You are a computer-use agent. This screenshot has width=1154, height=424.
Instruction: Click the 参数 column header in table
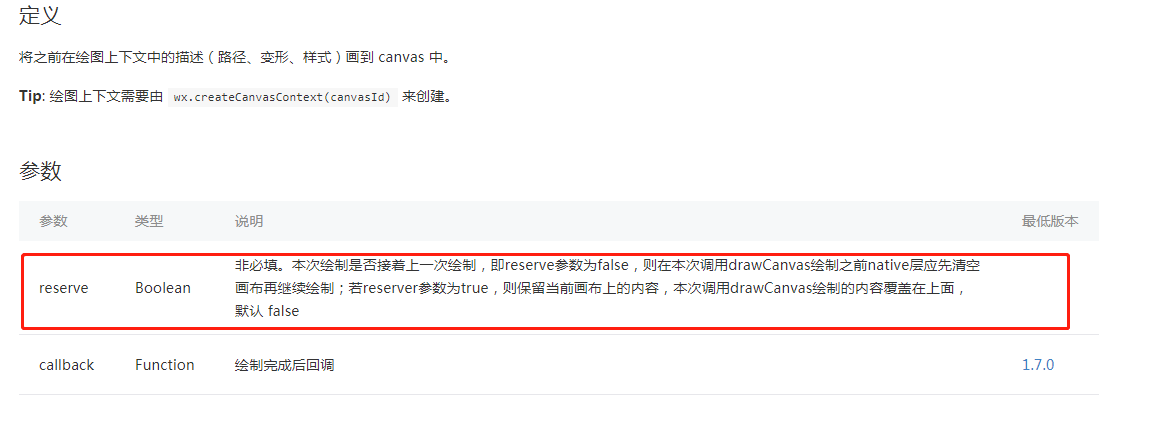pyautogui.click(x=53, y=221)
